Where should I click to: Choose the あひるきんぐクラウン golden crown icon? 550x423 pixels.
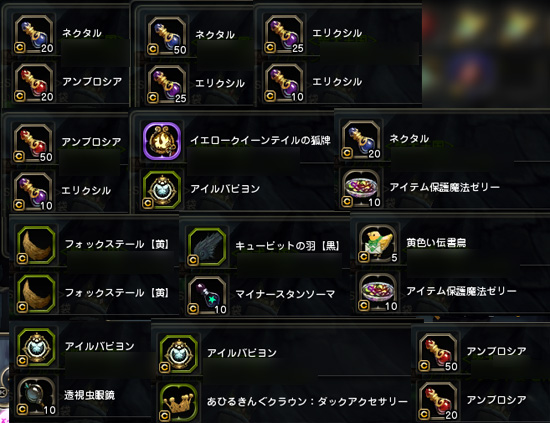click(x=179, y=402)
